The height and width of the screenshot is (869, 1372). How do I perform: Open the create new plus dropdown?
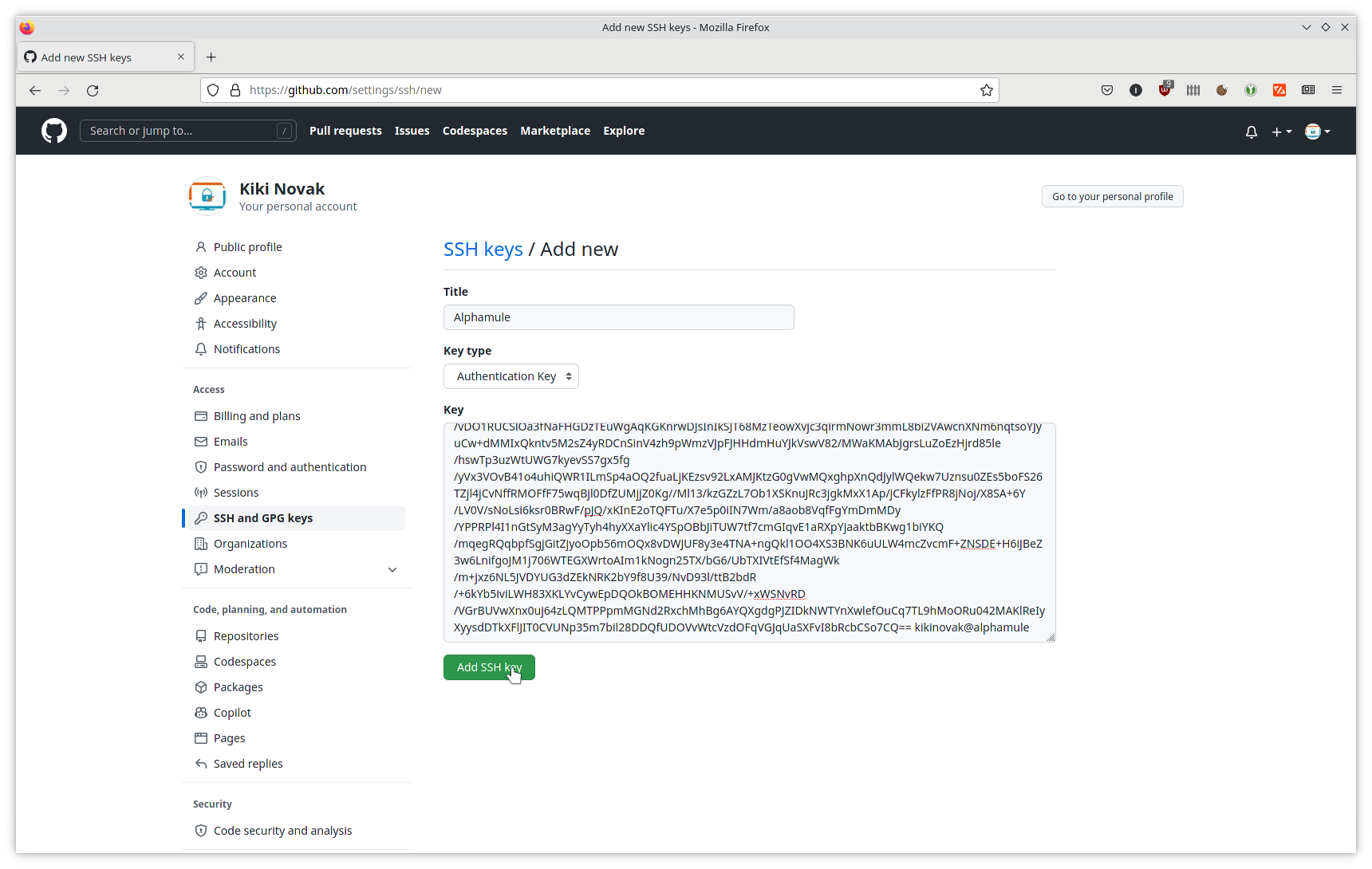[x=1281, y=132]
